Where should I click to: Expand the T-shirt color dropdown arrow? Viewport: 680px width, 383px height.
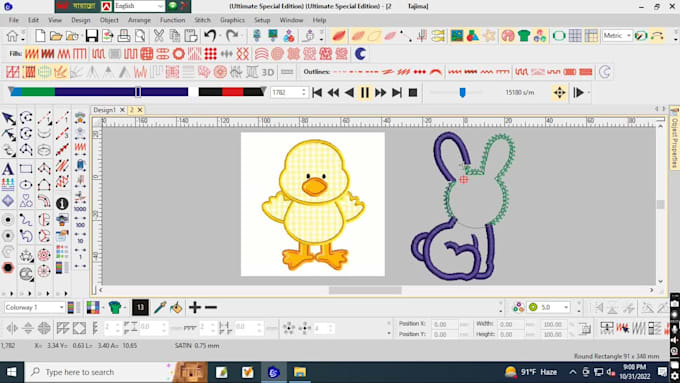[x=125, y=307]
